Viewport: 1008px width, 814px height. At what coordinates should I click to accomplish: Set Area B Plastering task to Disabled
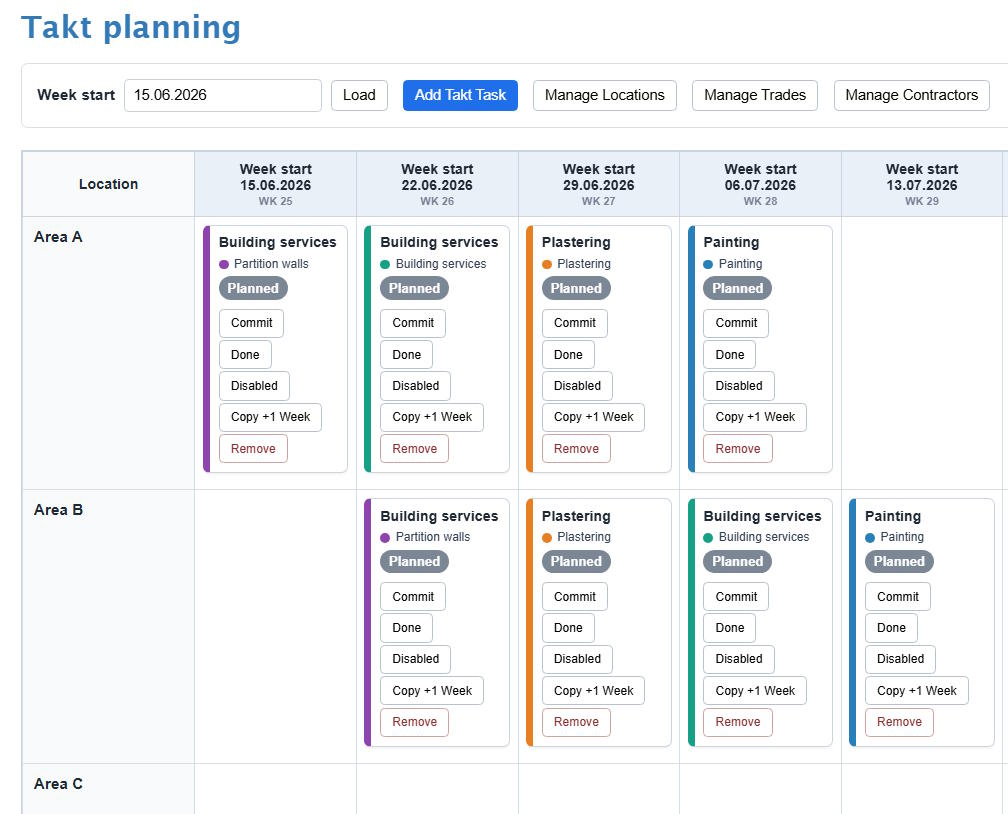click(x=577, y=659)
